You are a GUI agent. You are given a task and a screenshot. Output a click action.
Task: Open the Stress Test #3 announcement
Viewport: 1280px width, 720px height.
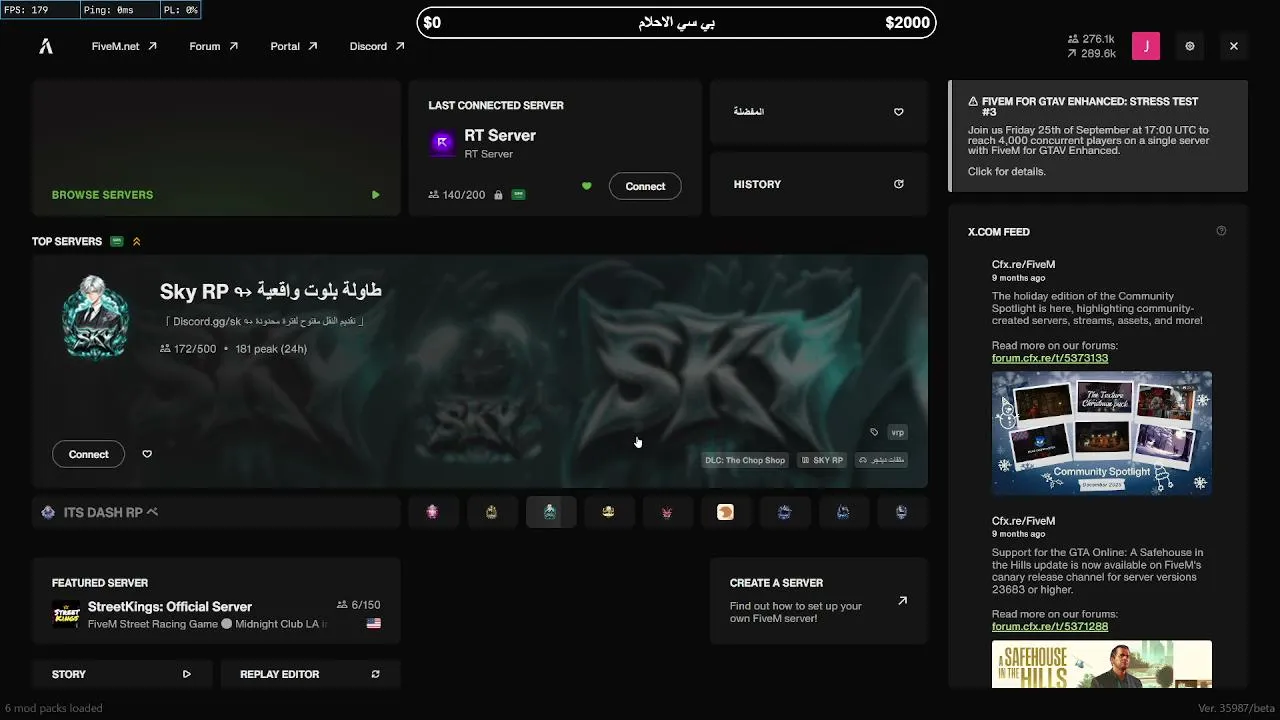tap(1099, 136)
